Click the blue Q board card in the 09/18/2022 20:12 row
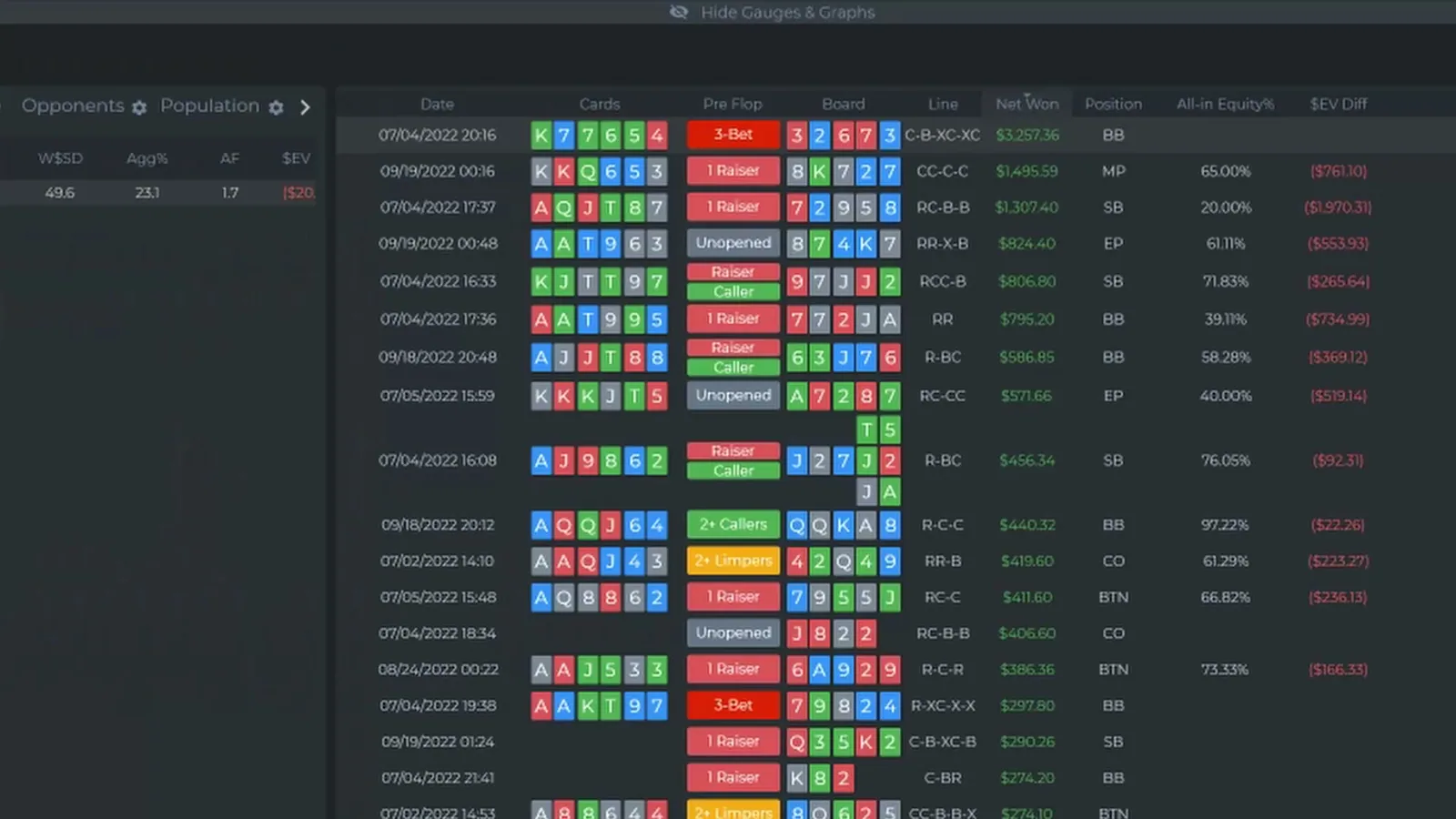This screenshot has height=819, width=1456. coord(797,525)
